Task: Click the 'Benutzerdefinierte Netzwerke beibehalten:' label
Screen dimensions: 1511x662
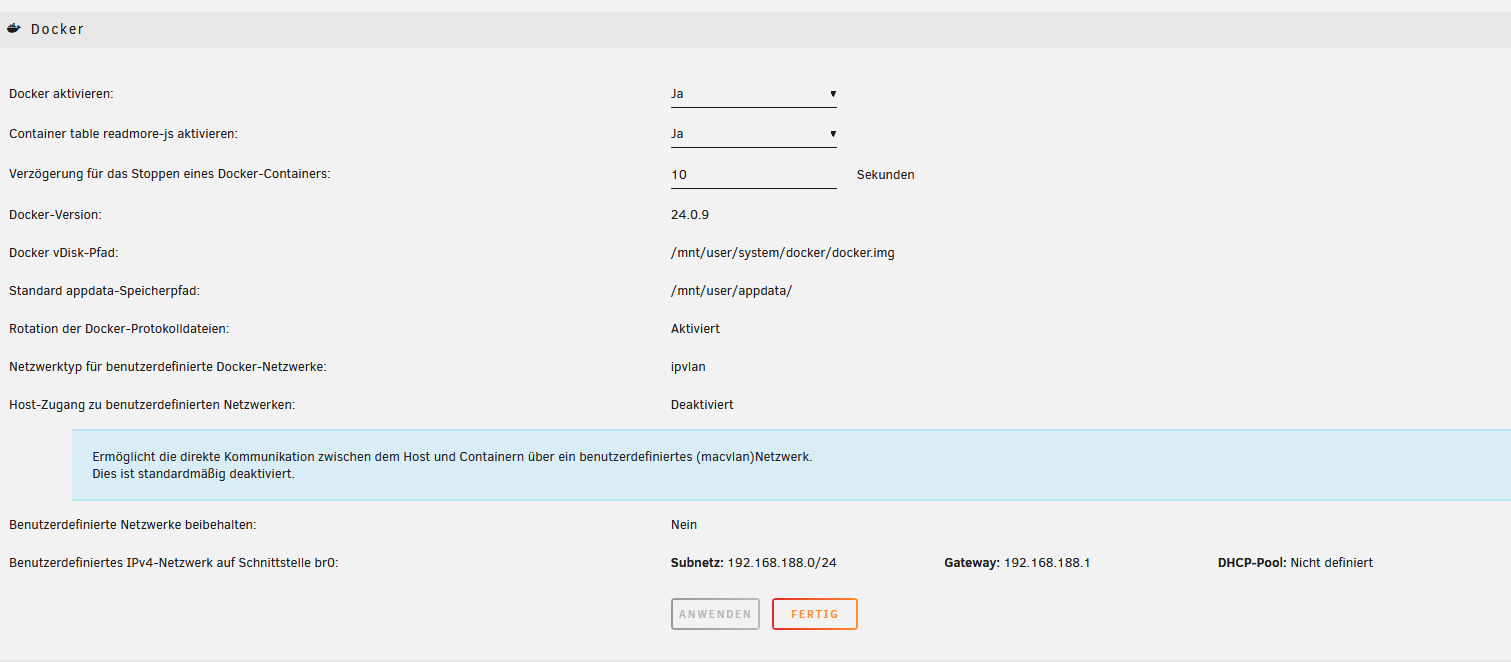Action: click(133, 524)
